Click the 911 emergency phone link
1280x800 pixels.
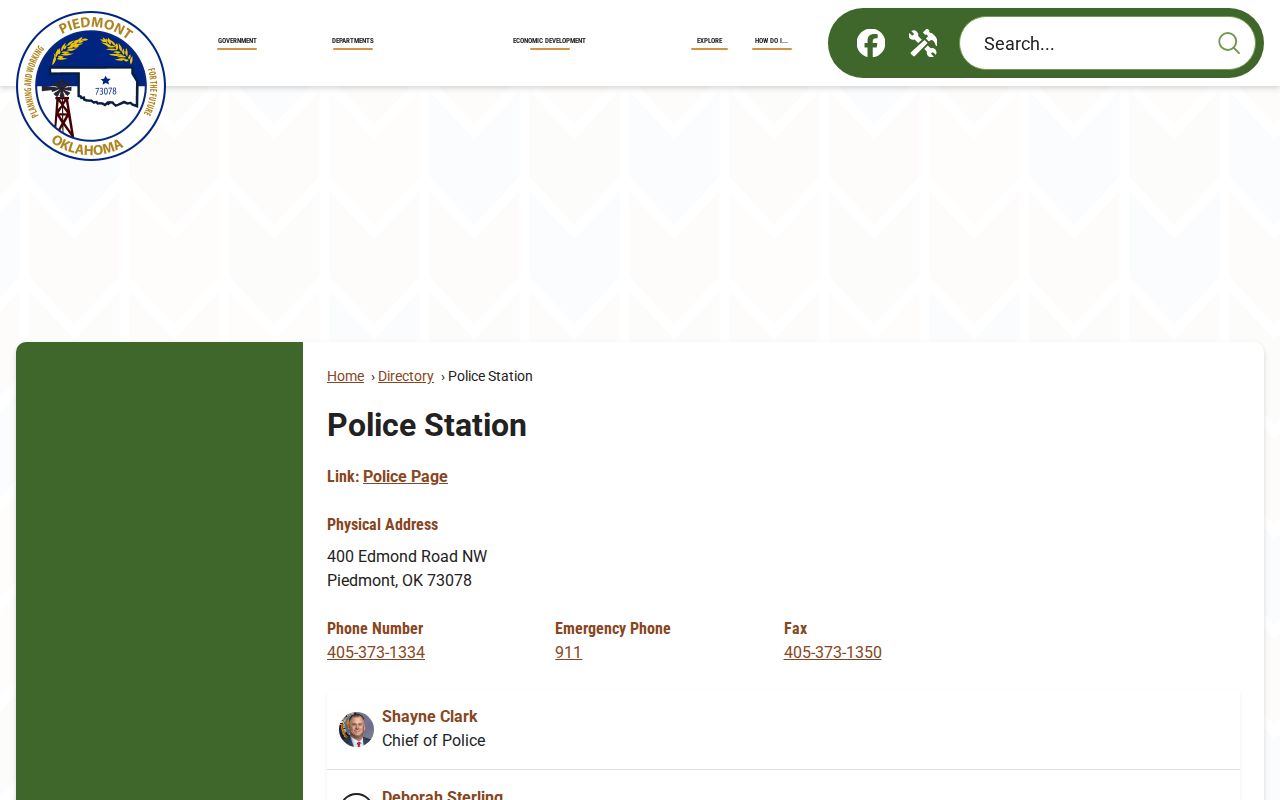point(568,652)
